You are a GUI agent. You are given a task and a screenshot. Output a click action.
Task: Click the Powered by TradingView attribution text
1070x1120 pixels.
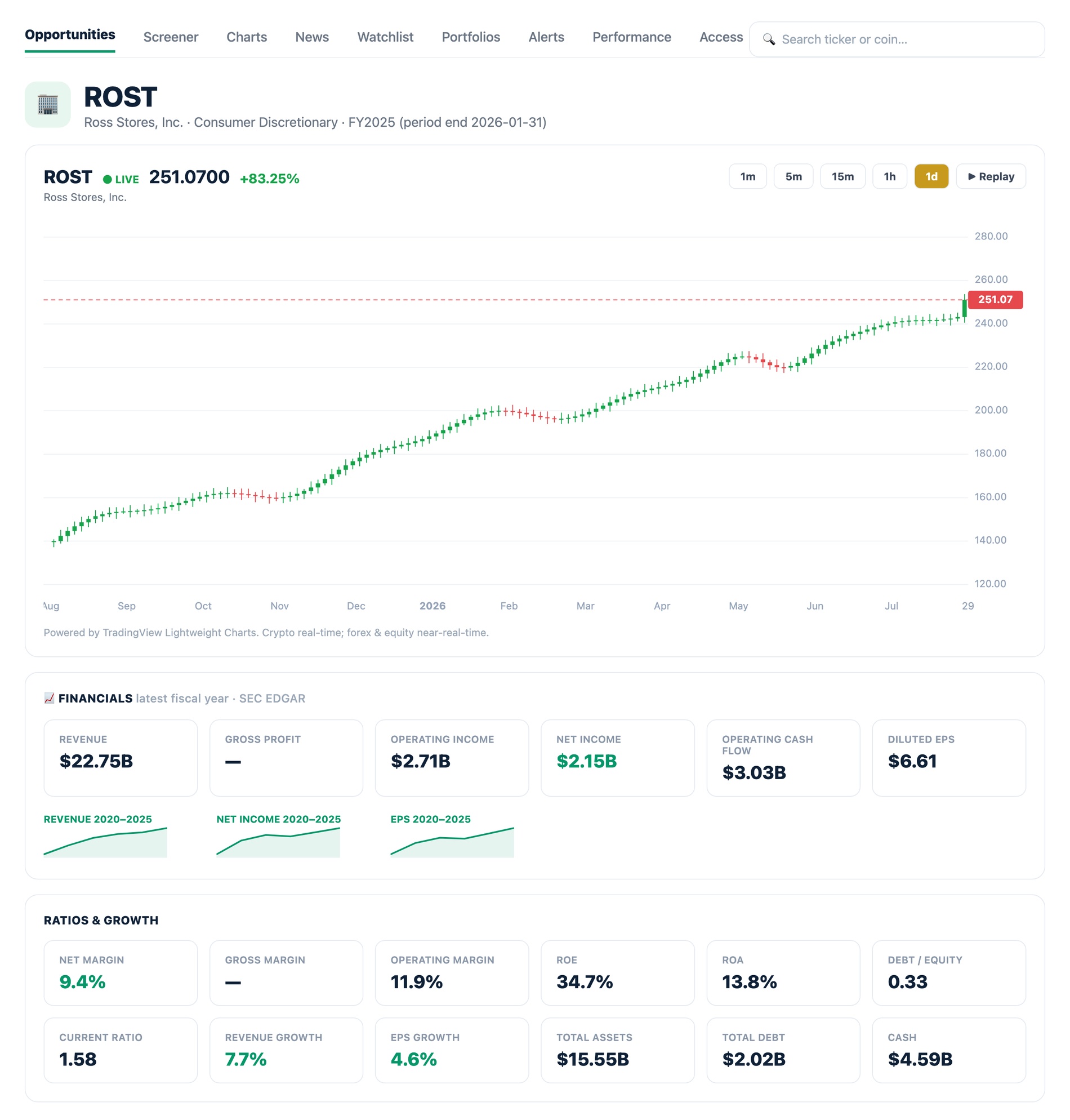266,632
